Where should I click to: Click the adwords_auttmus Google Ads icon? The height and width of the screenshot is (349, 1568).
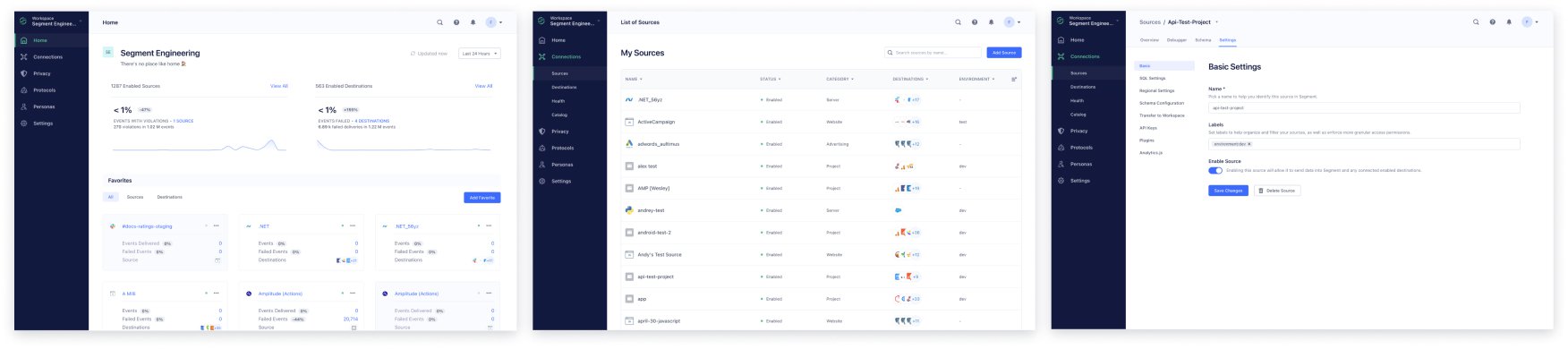tap(629, 144)
